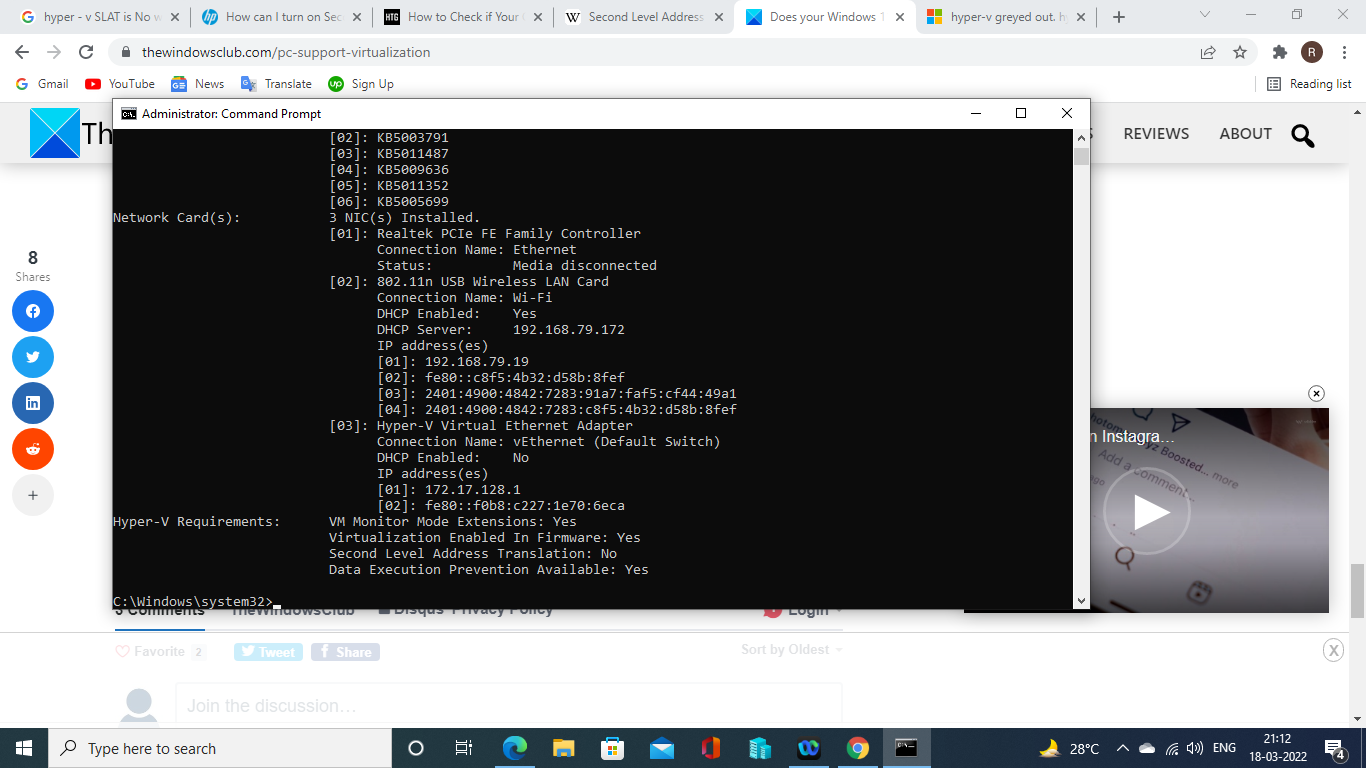Click the Favorite heart button

[160, 652]
